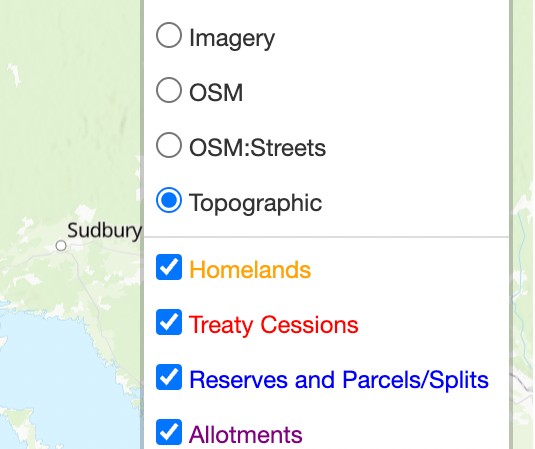Click the purple Allotments layer label
This screenshot has width=535, height=449.
pyautogui.click(x=246, y=435)
